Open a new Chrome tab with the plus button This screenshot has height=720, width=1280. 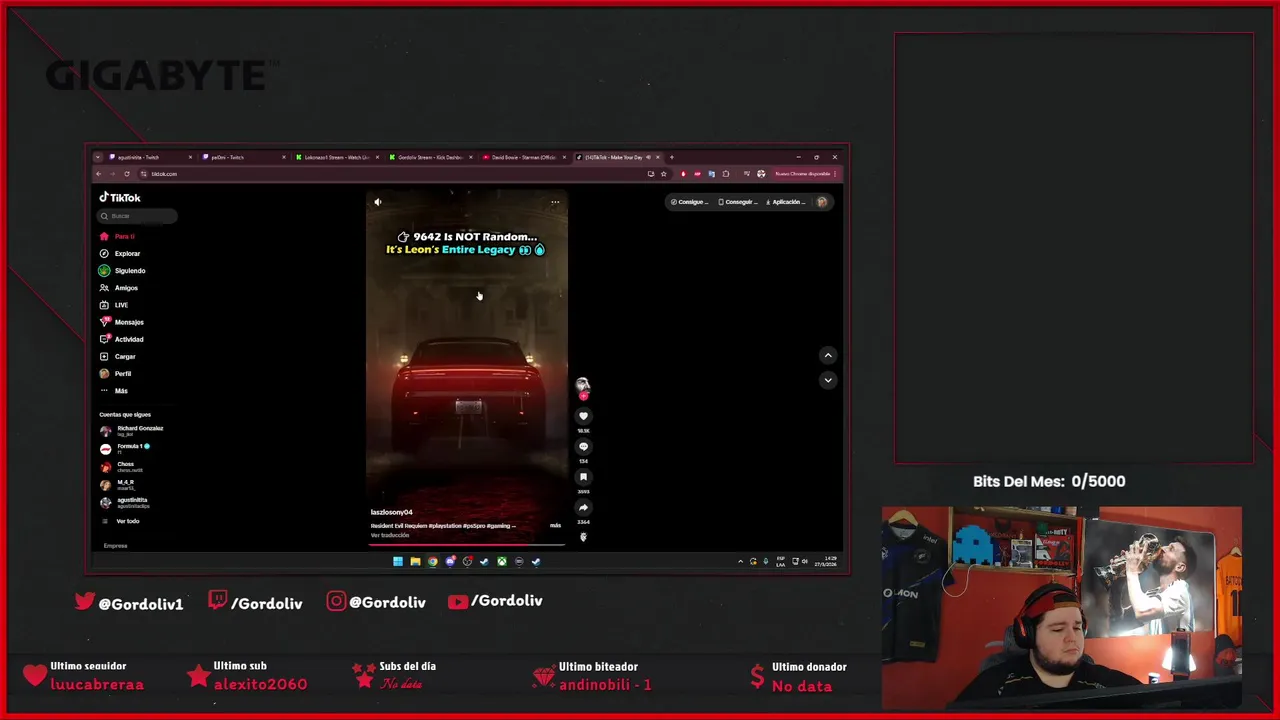pos(672,157)
